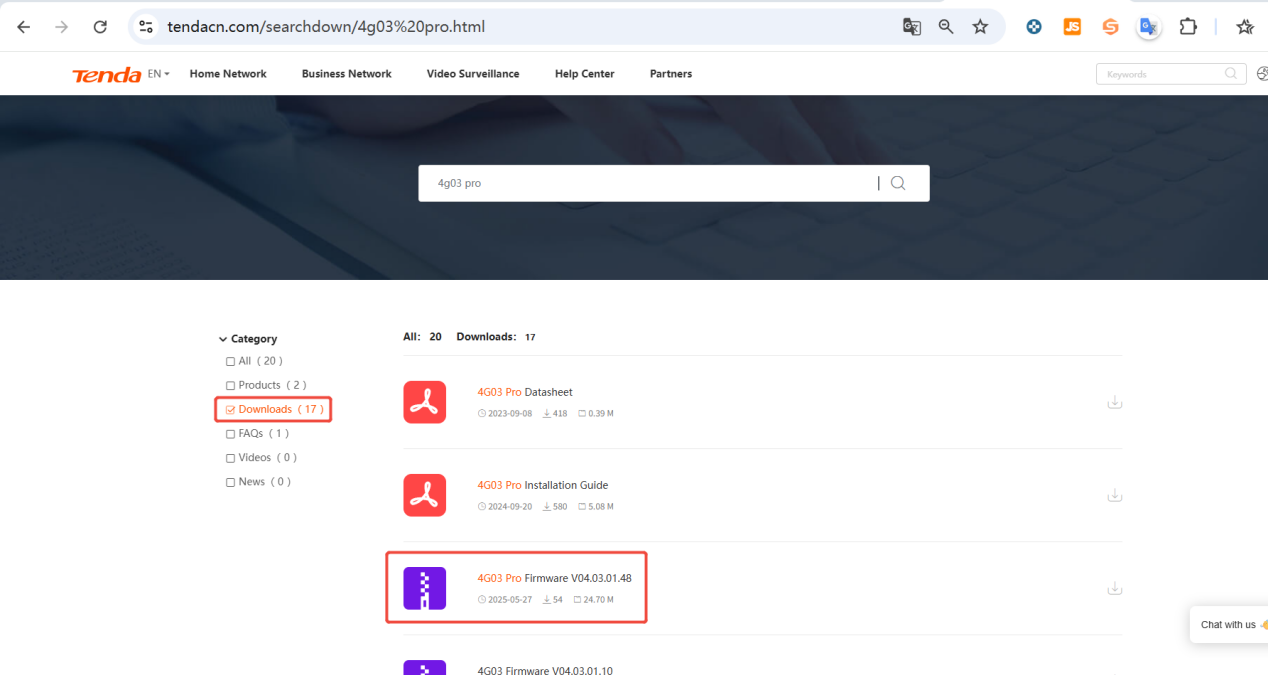Open the Help Center menu
The width and height of the screenshot is (1268, 675).
pos(584,74)
